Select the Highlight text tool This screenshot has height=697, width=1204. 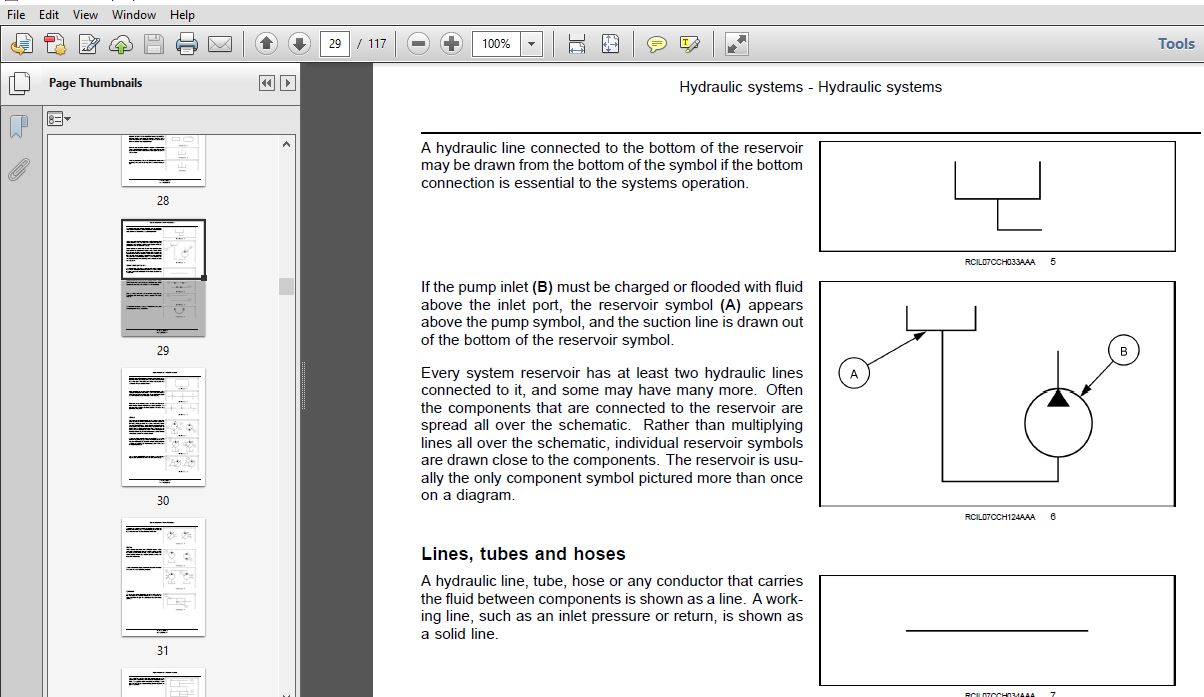click(689, 44)
